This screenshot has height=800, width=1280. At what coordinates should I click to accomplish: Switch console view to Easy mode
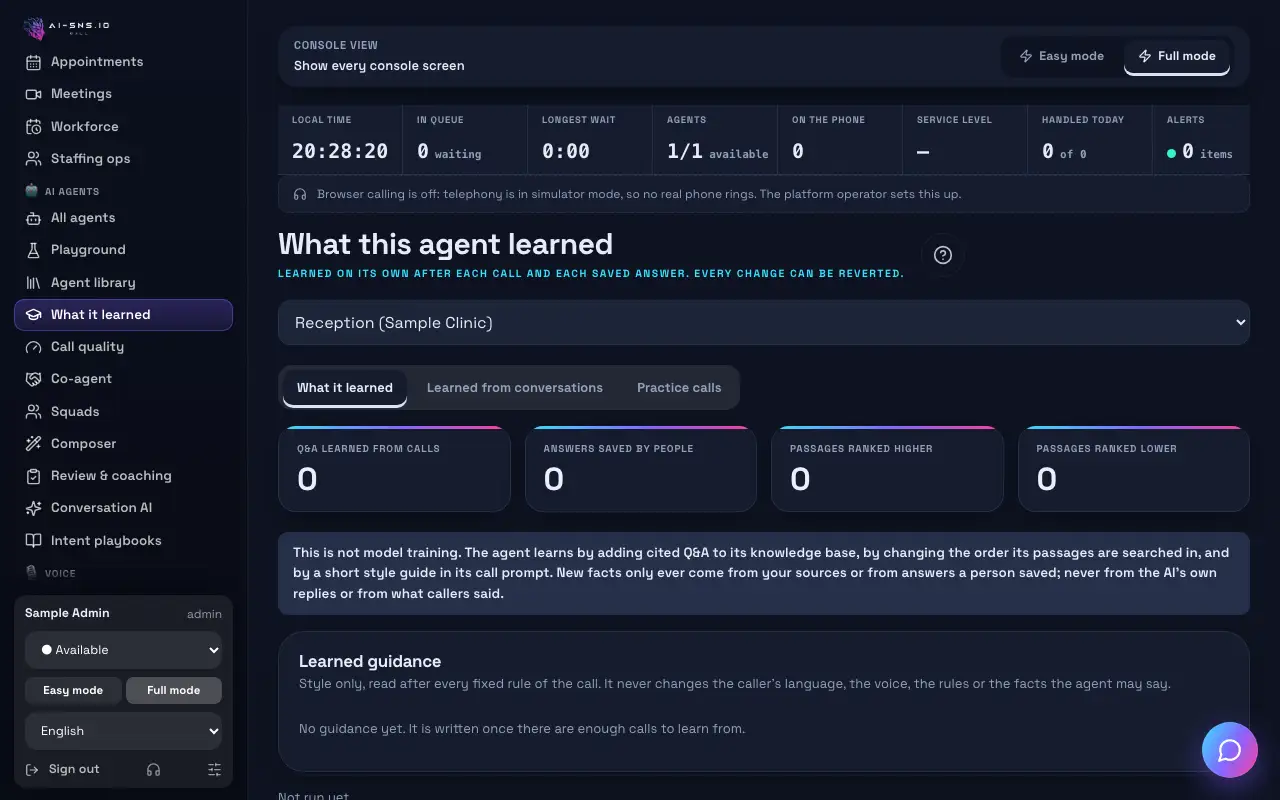(x=1061, y=56)
